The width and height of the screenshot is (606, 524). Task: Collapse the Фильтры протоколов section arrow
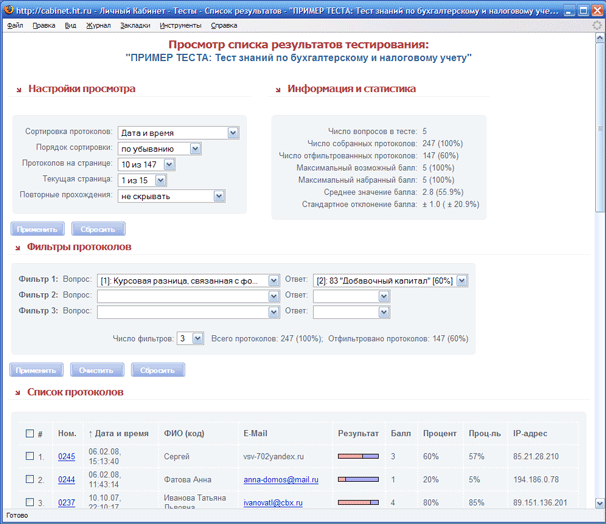[x=17, y=248]
